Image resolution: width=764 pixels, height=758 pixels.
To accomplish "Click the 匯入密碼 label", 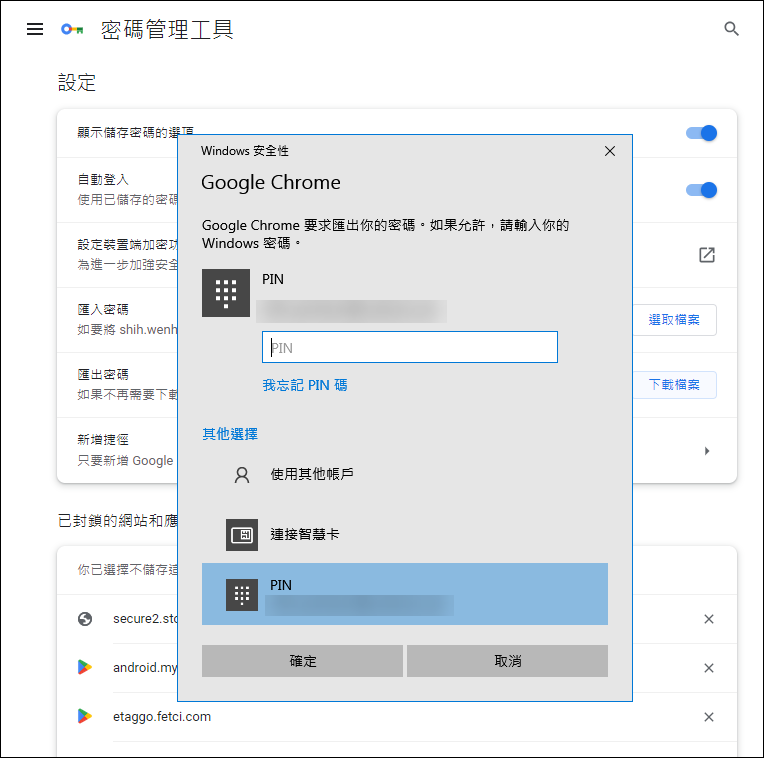I will pyautogui.click(x=103, y=309).
